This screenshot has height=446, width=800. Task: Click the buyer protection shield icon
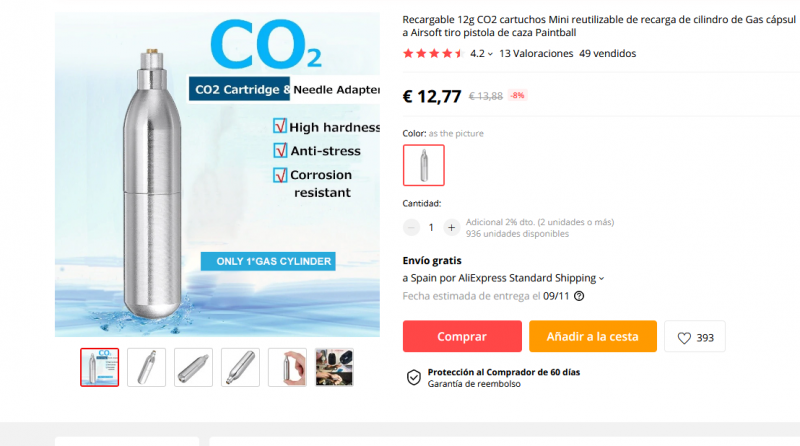413,377
